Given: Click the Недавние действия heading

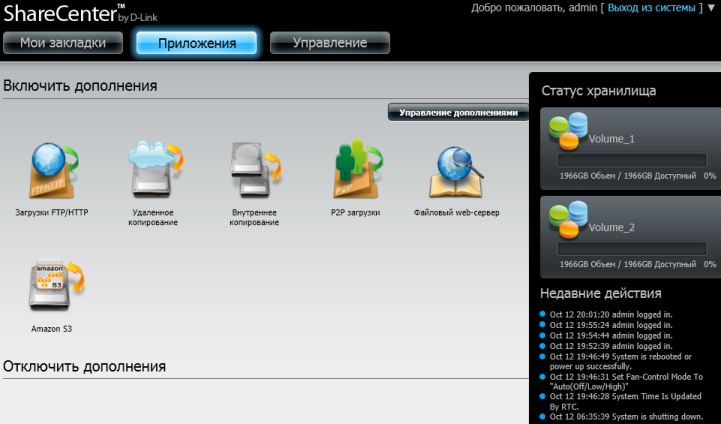Looking at the screenshot, I should [x=601, y=293].
